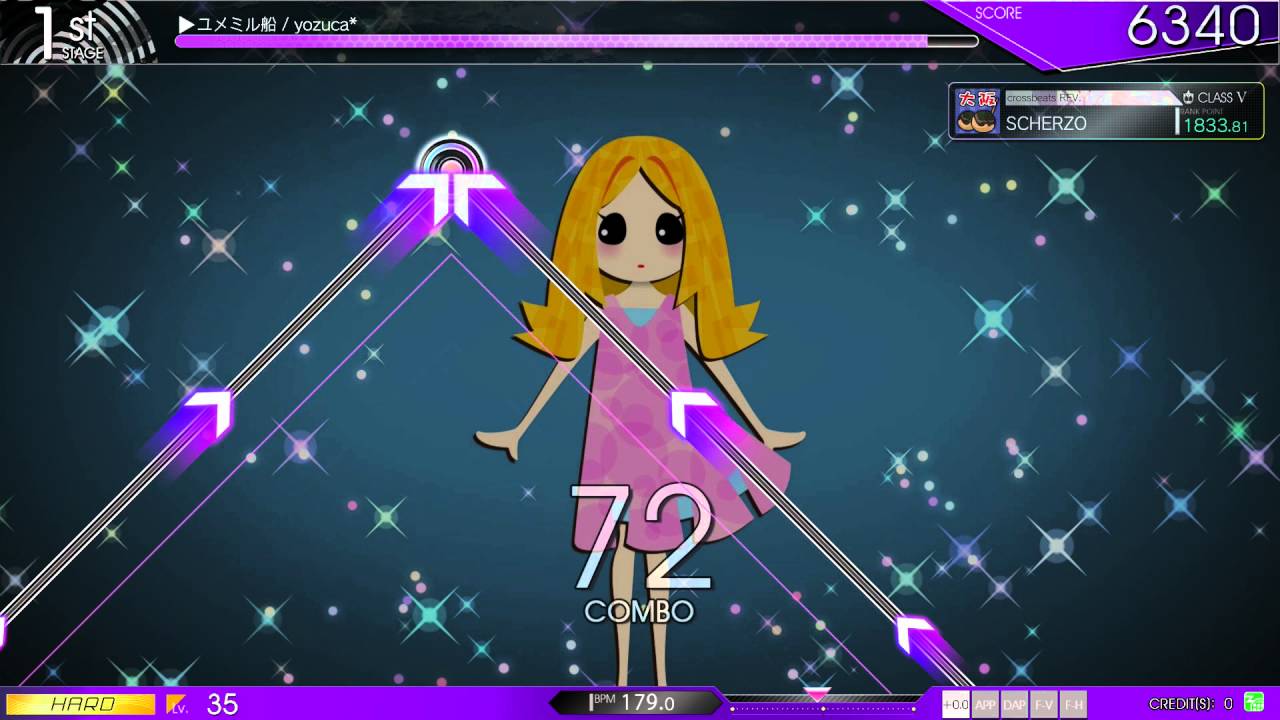This screenshot has height=720, width=1280.
Task: Toggle the +0.0 timing offset option
Action: (x=955, y=704)
